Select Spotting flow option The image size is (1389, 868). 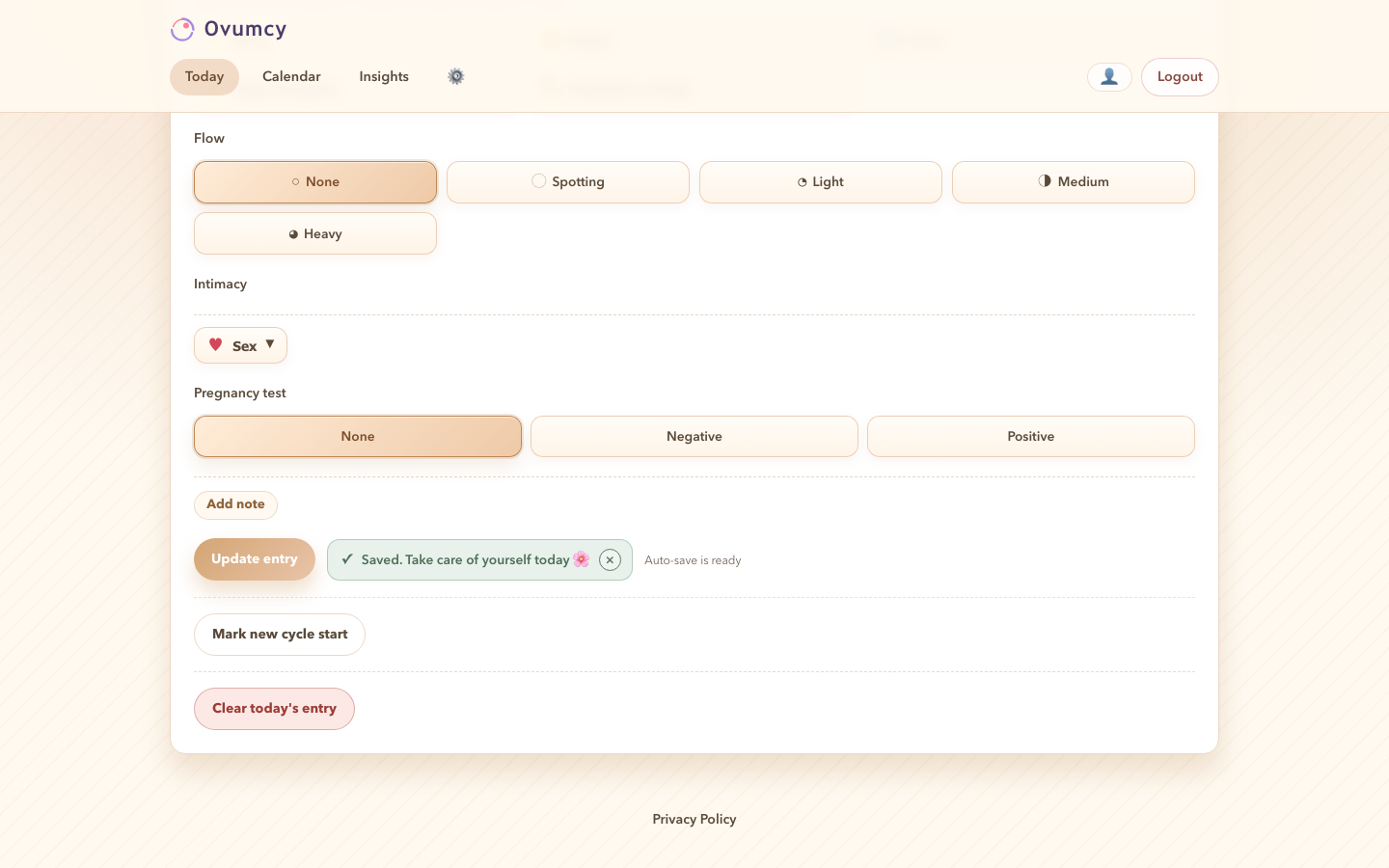click(x=568, y=182)
